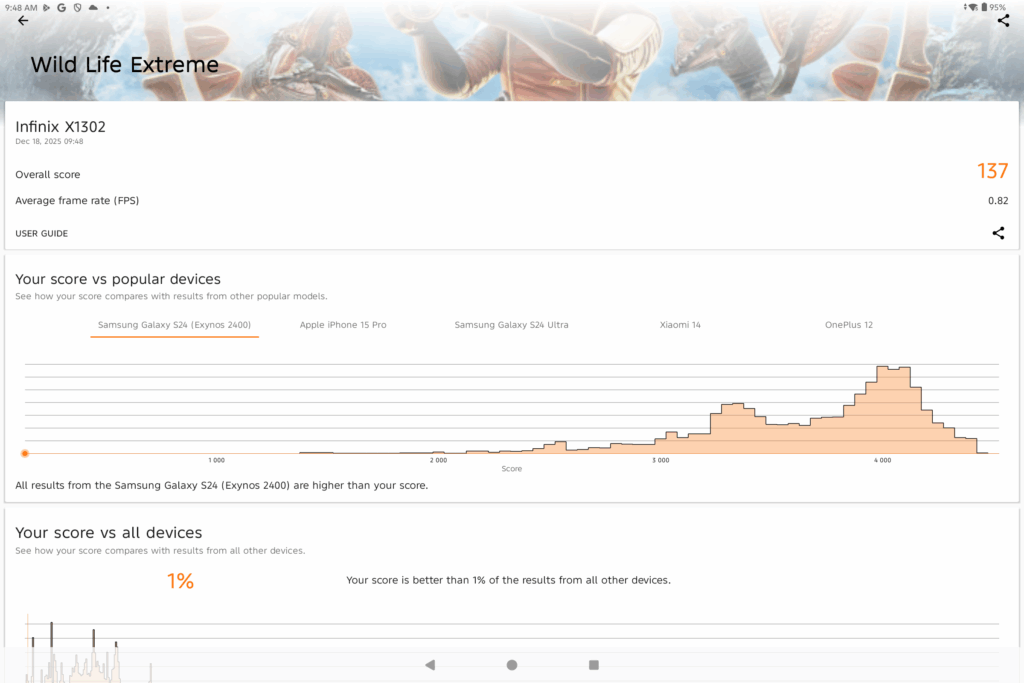Tap the Wild Life Extreme title
The width and height of the screenshot is (1024, 683).
124,66
